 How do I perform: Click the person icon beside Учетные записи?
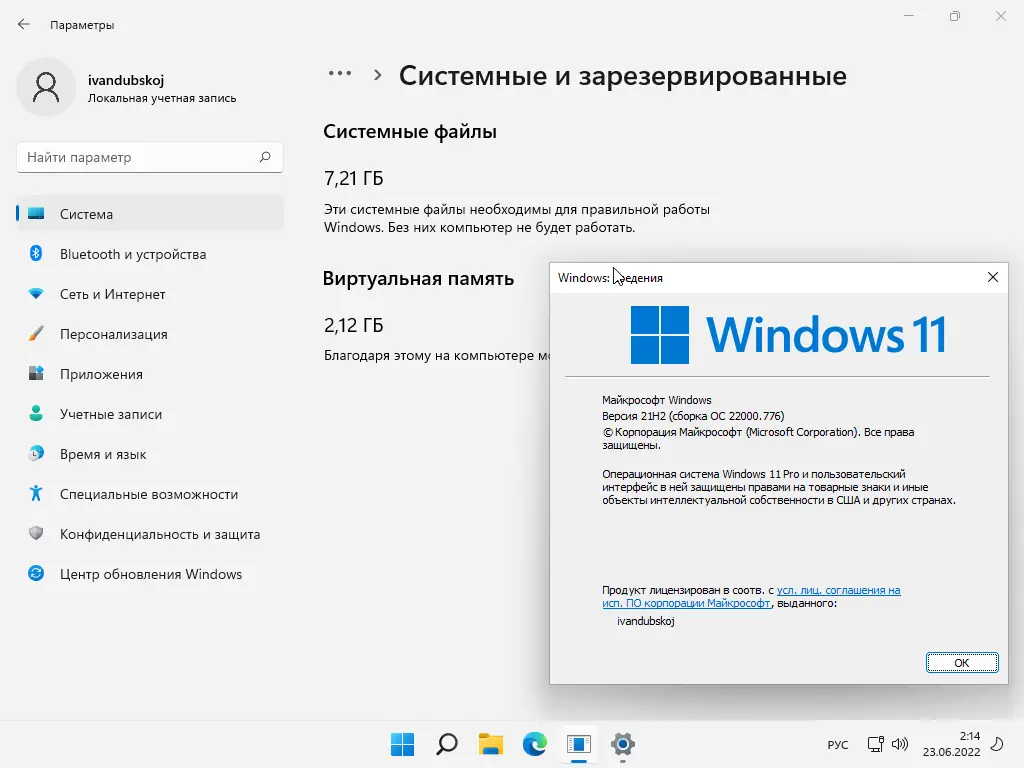[x=36, y=413]
